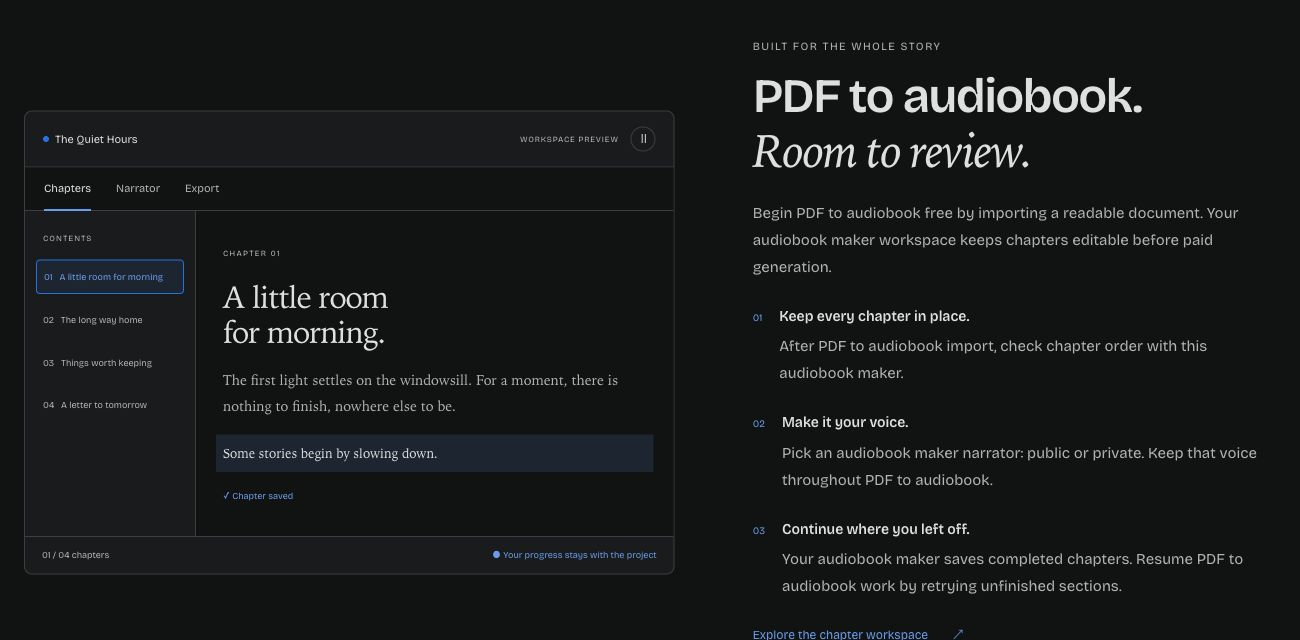Click the 01 / 04 chapters counter
The image size is (1300, 640).
(x=76, y=555)
